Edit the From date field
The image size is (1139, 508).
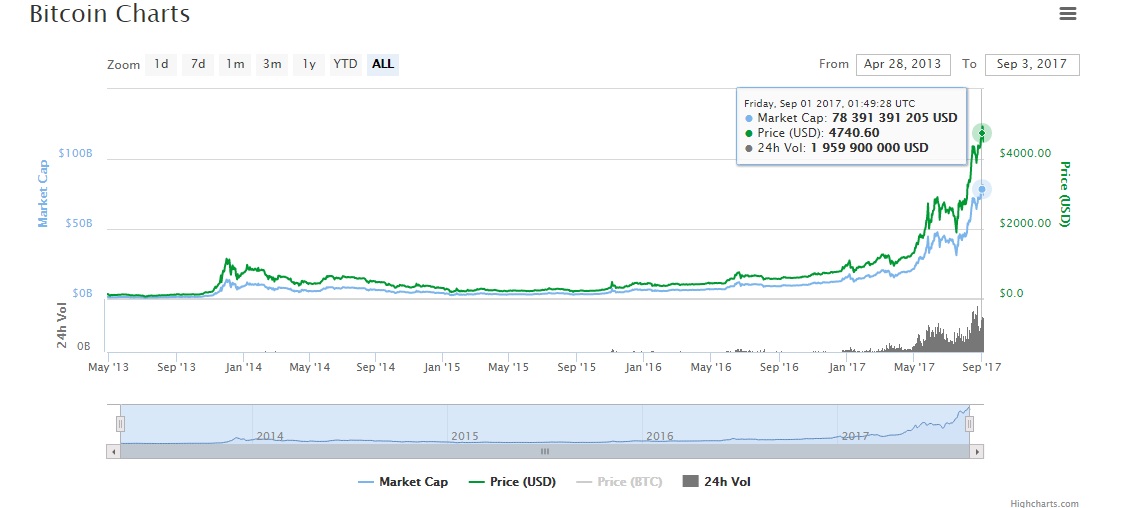[x=902, y=64]
